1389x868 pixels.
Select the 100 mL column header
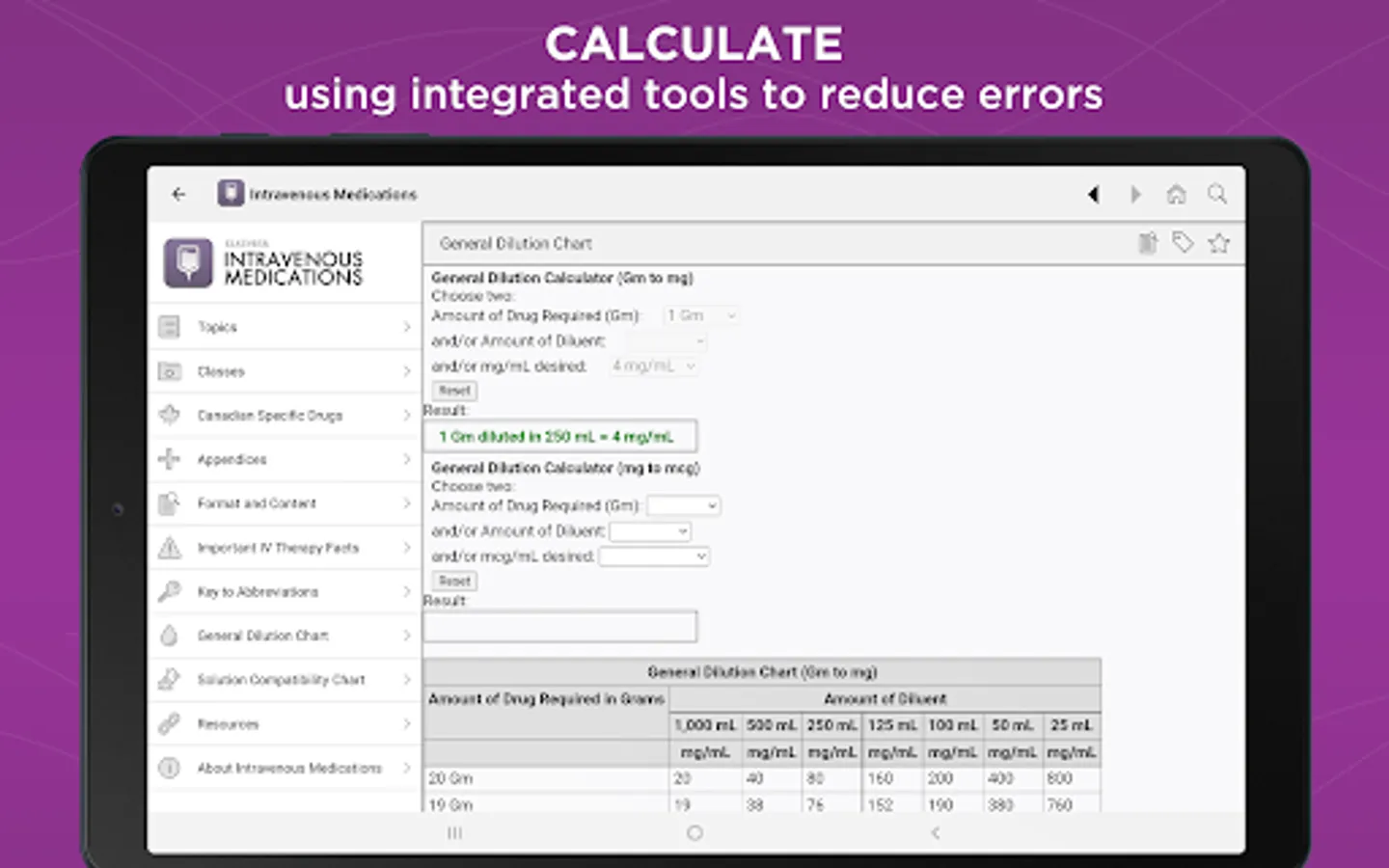coord(953,725)
